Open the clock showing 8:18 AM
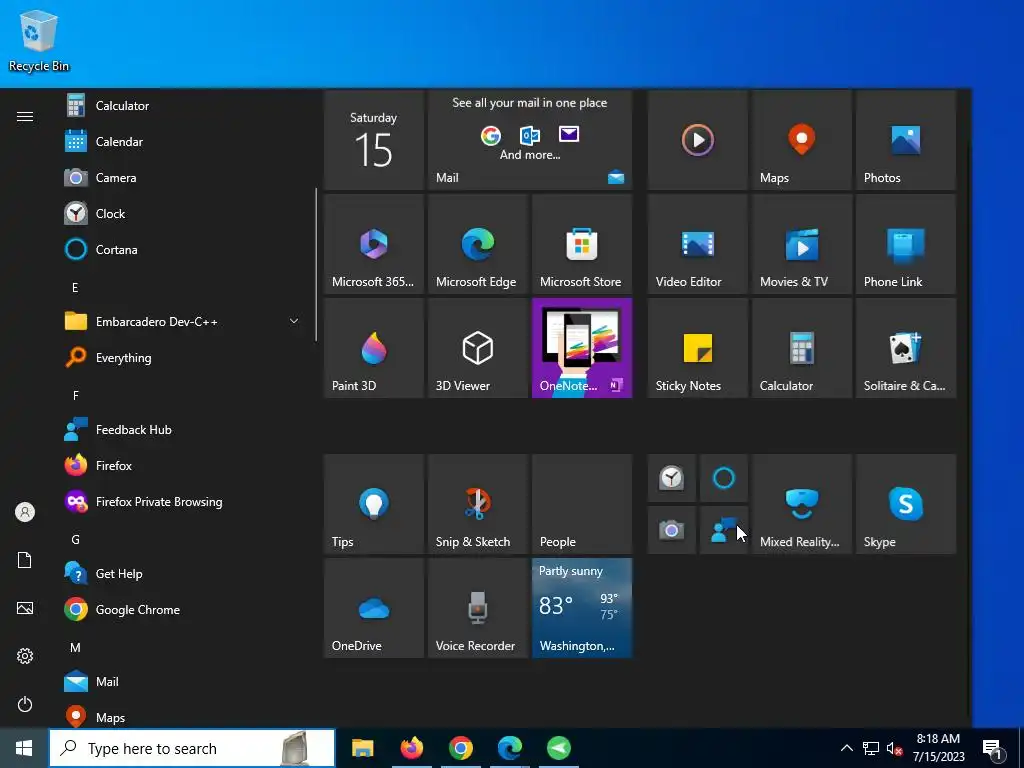1024x768 pixels. click(x=938, y=748)
